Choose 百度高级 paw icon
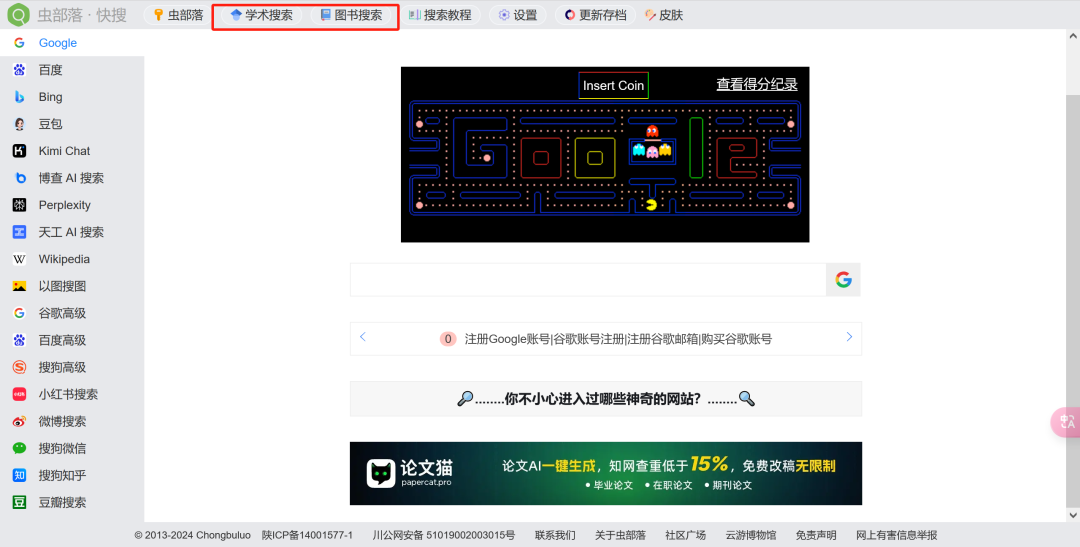The image size is (1080, 547). 19,340
